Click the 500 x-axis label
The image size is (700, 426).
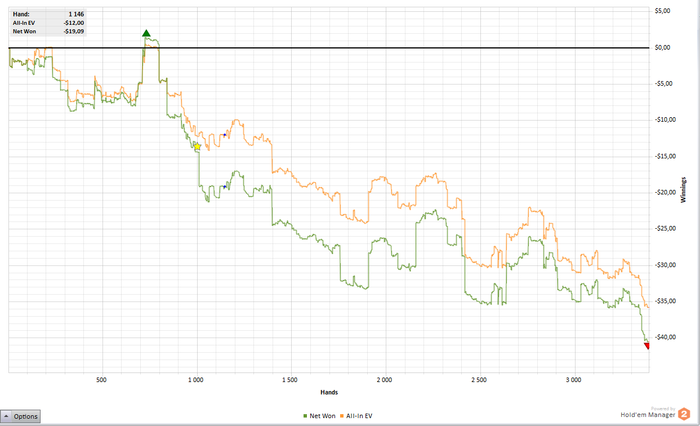[101, 380]
